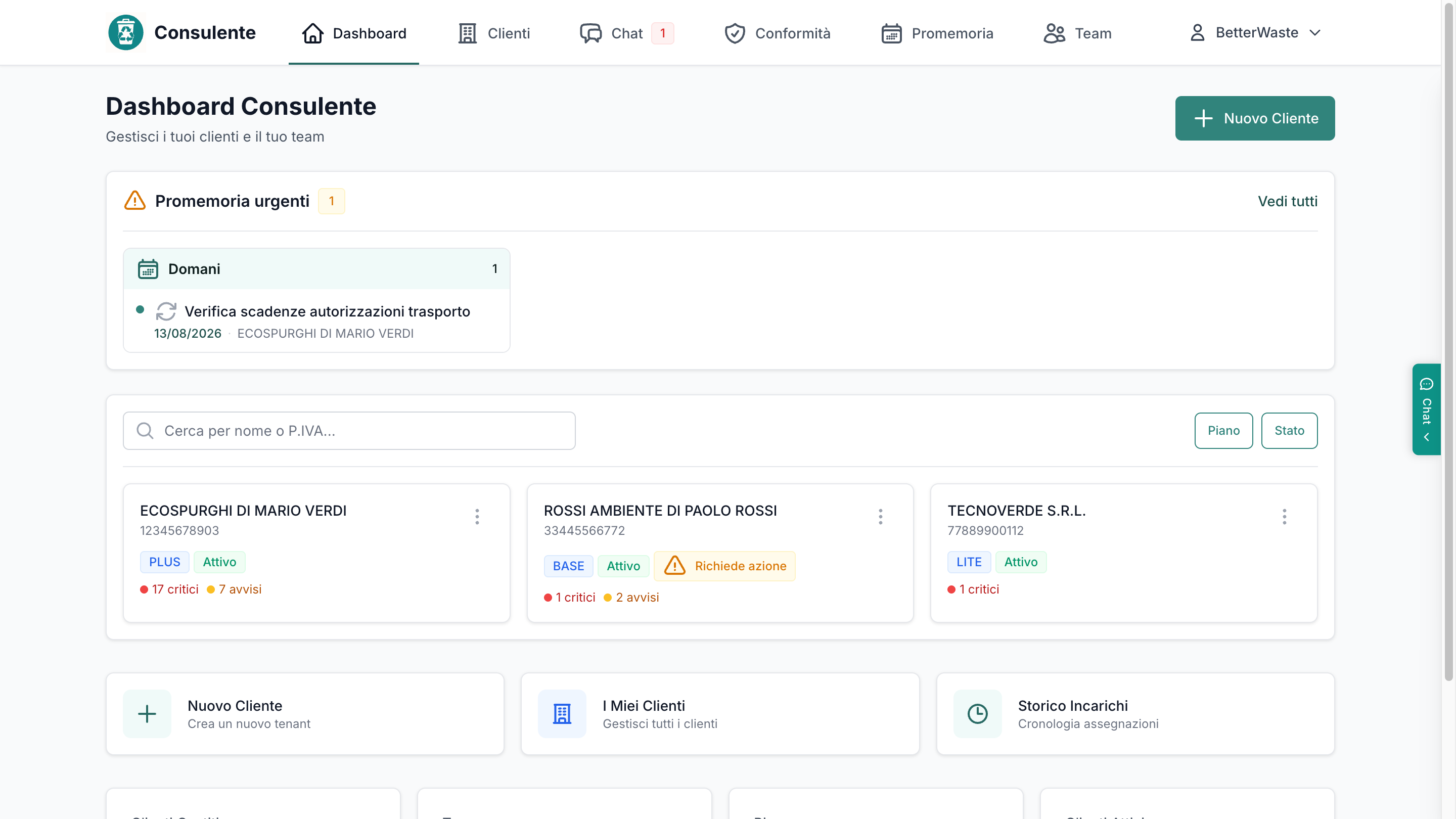
Task: Open the Piano filter dropdown
Action: pos(1223,431)
